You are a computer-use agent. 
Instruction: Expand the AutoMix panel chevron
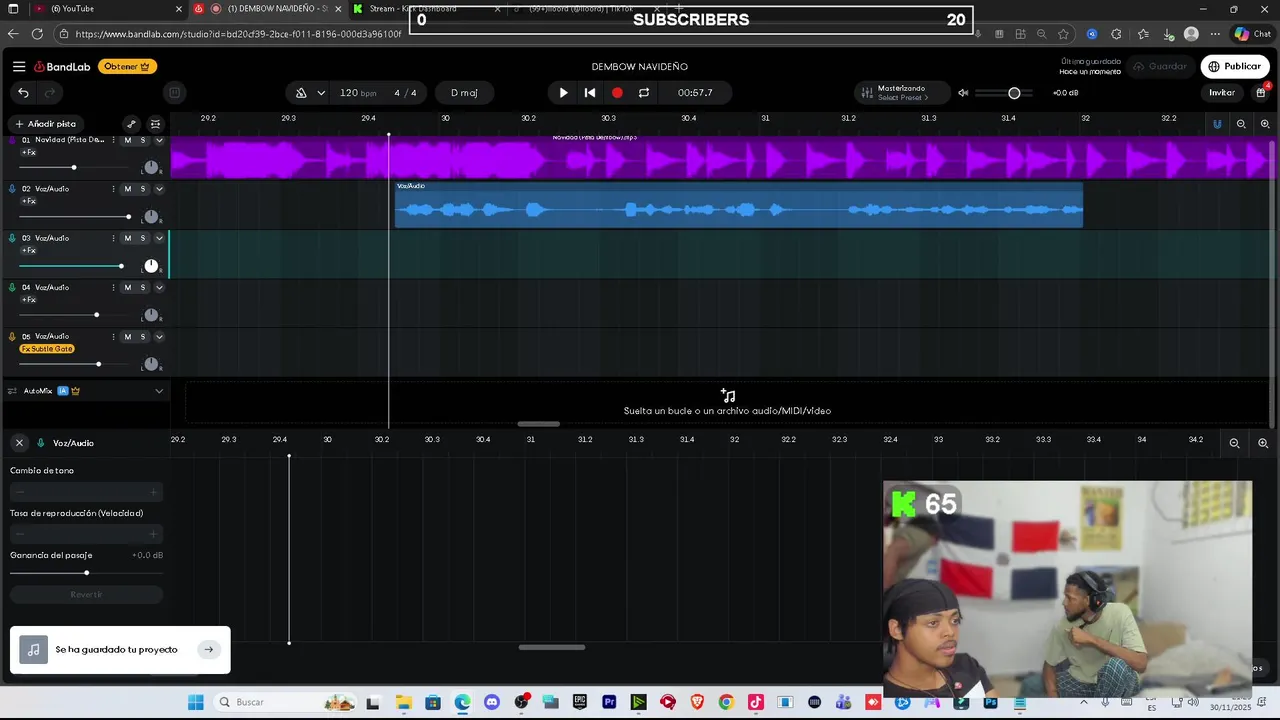pyautogui.click(x=159, y=391)
